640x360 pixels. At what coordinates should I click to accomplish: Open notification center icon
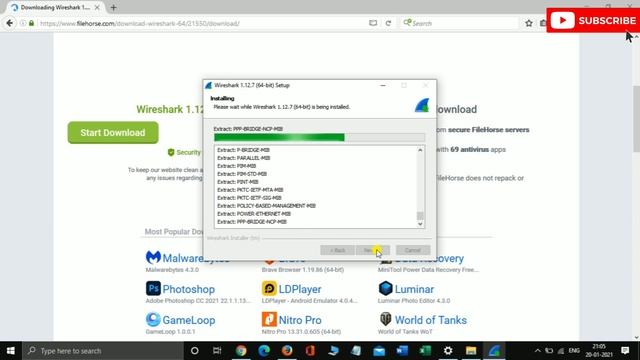click(x=625, y=351)
